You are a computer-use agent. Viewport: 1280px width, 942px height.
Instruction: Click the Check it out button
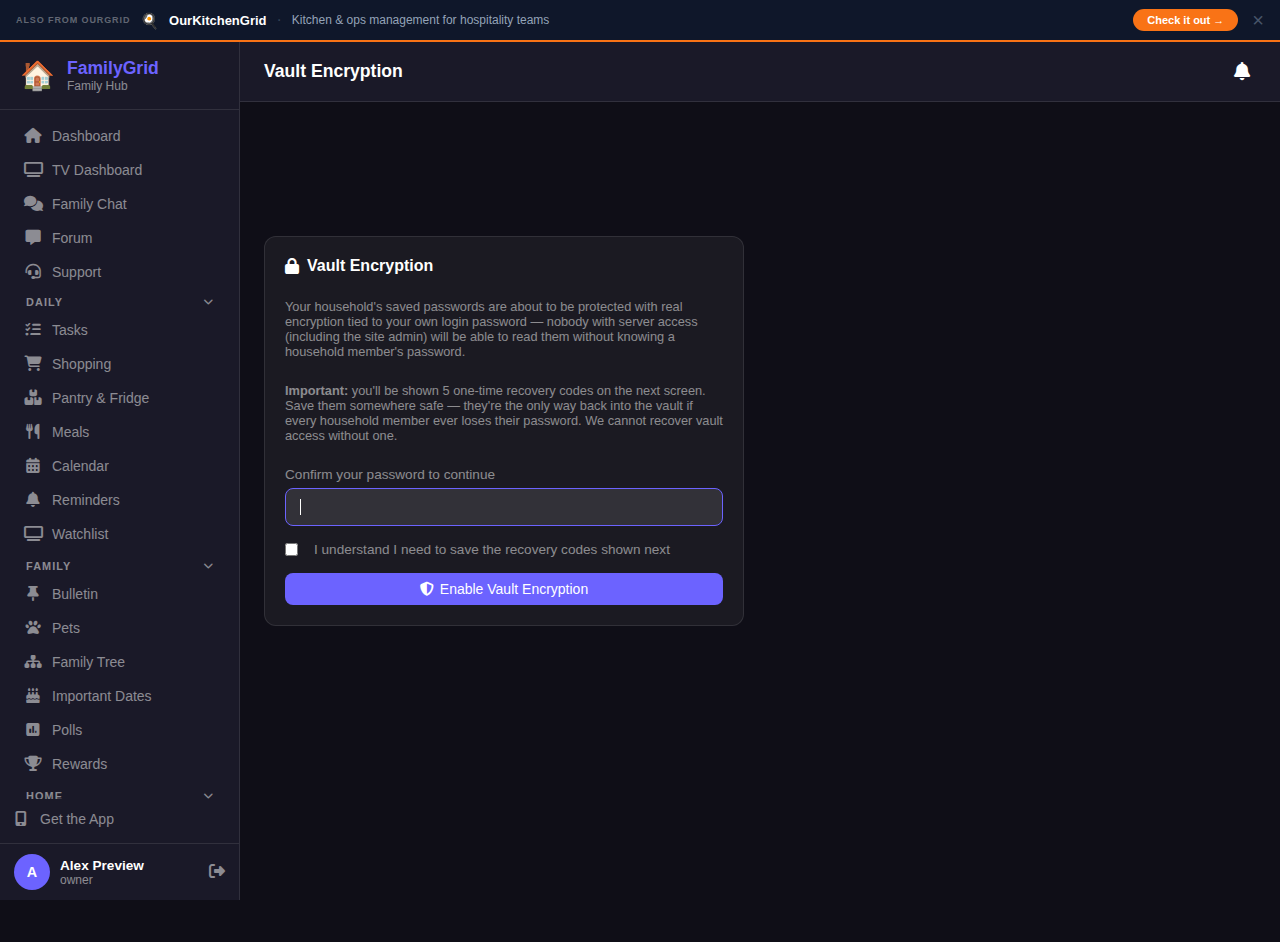(x=1185, y=20)
